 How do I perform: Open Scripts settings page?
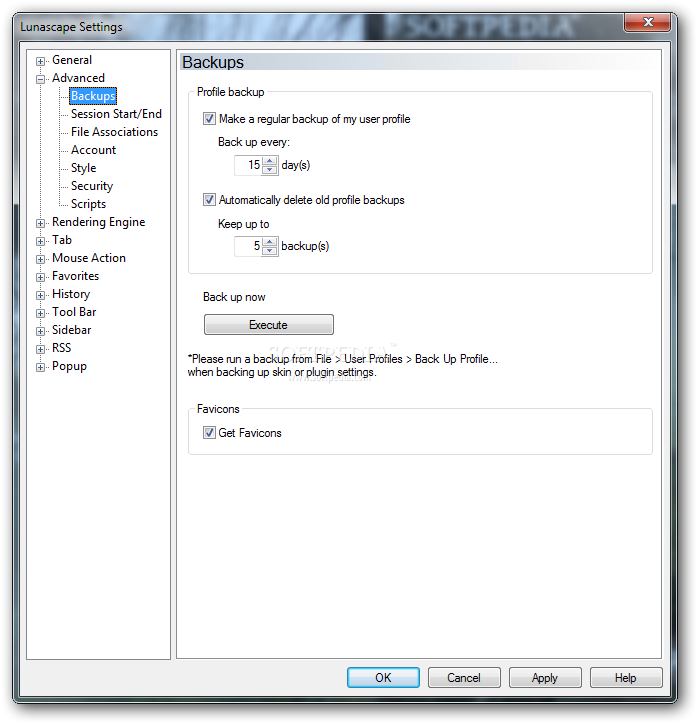coord(88,204)
